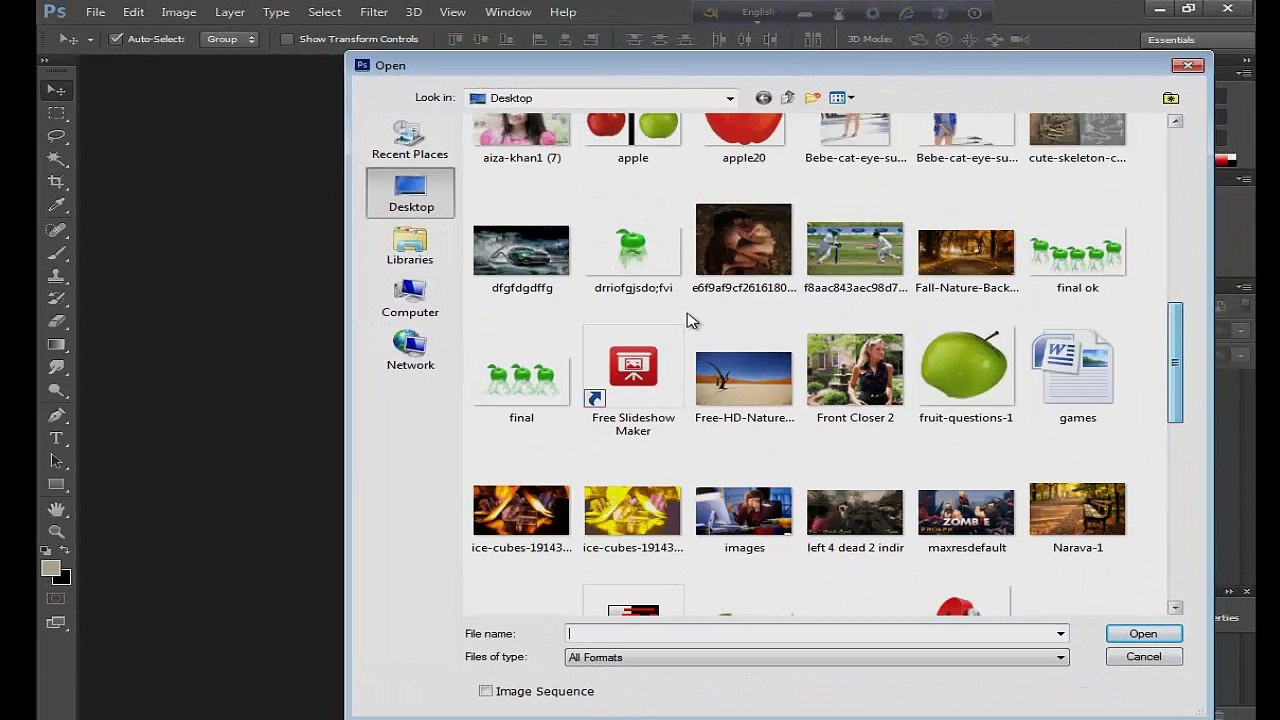Image resolution: width=1280 pixels, height=720 pixels.
Task: Toggle Quick Mask mode icon
Action: pyautogui.click(x=57, y=598)
